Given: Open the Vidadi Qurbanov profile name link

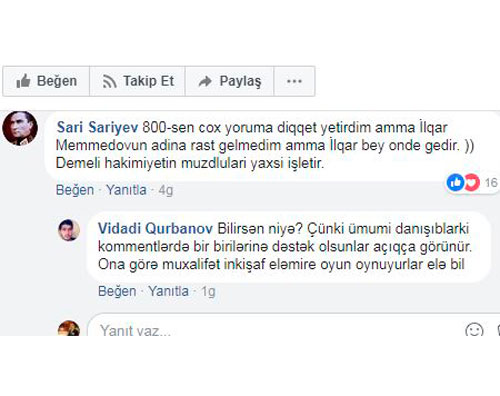Looking at the screenshot, I should (155, 229).
